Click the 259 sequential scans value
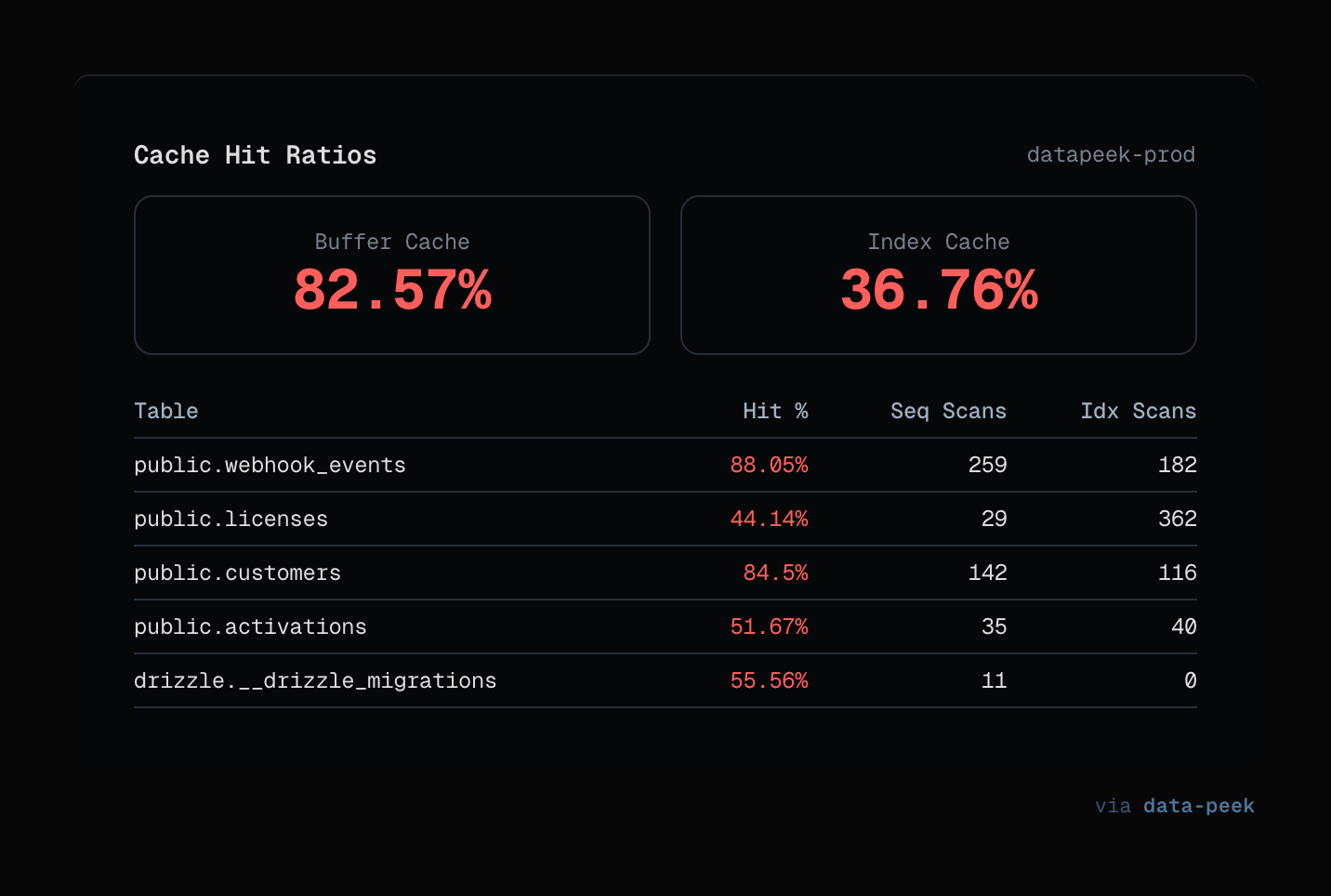This screenshot has width=1331, height=896. click(x=987, y=465)
